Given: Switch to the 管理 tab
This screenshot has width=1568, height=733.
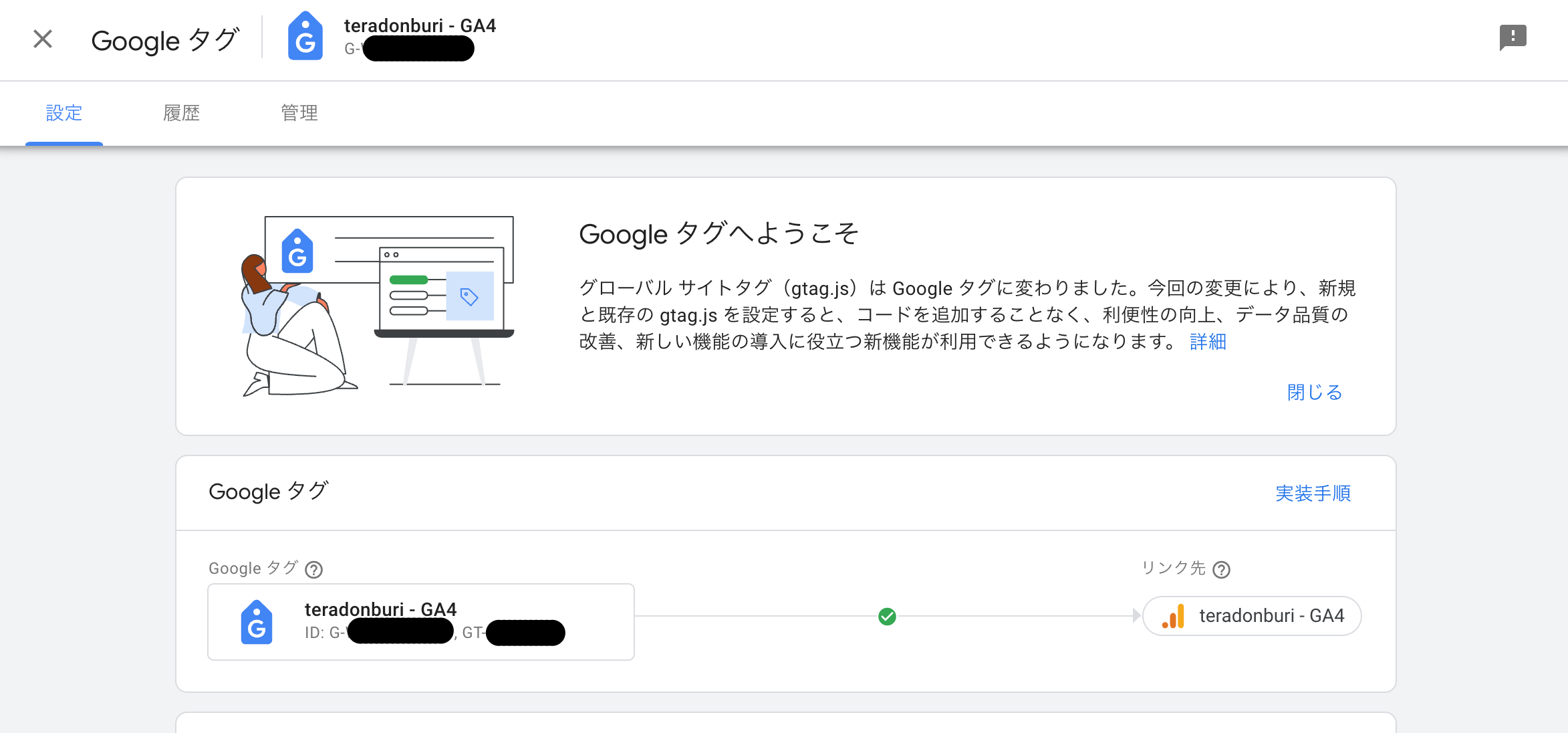Looking at the screenshot, I should [299, 113].
